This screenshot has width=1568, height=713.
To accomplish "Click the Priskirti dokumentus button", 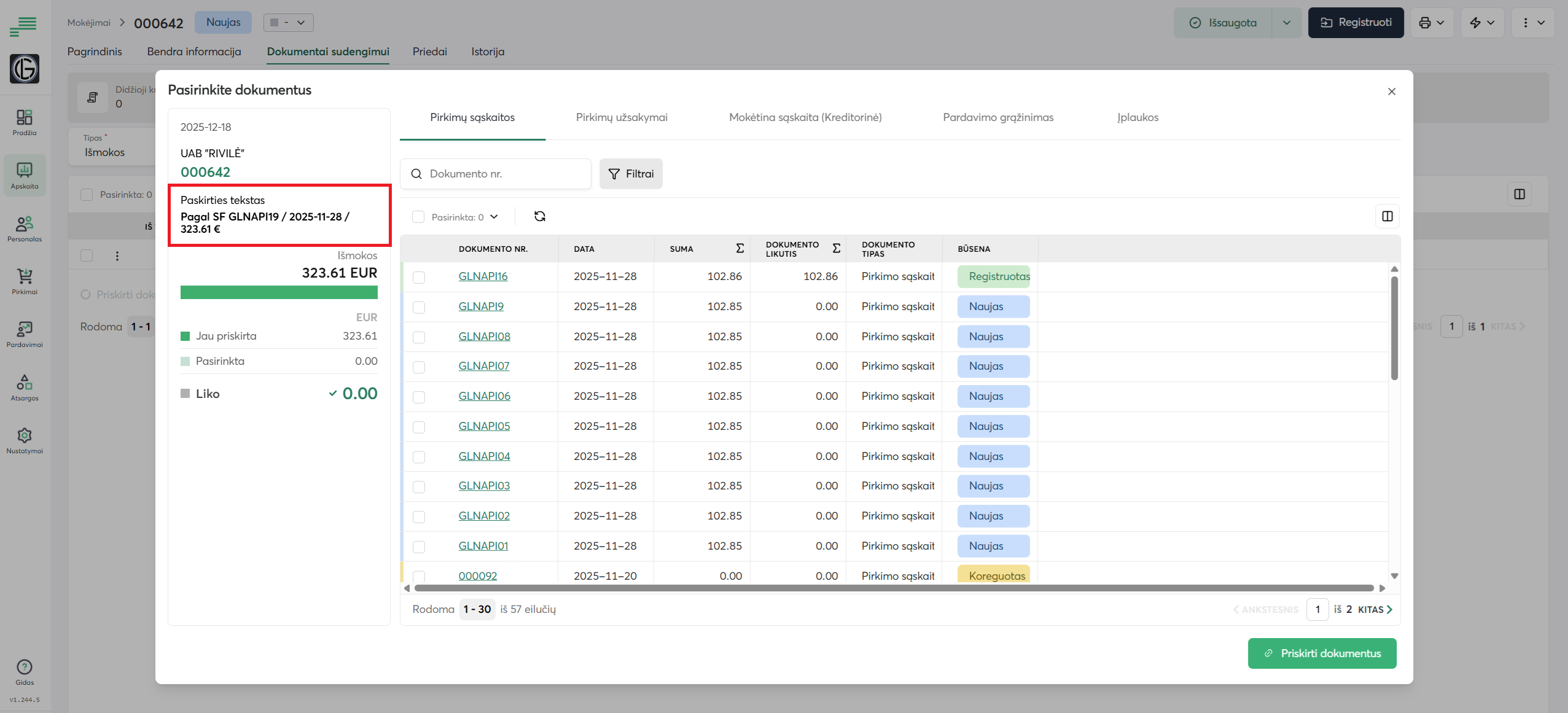I will 1321,653.
